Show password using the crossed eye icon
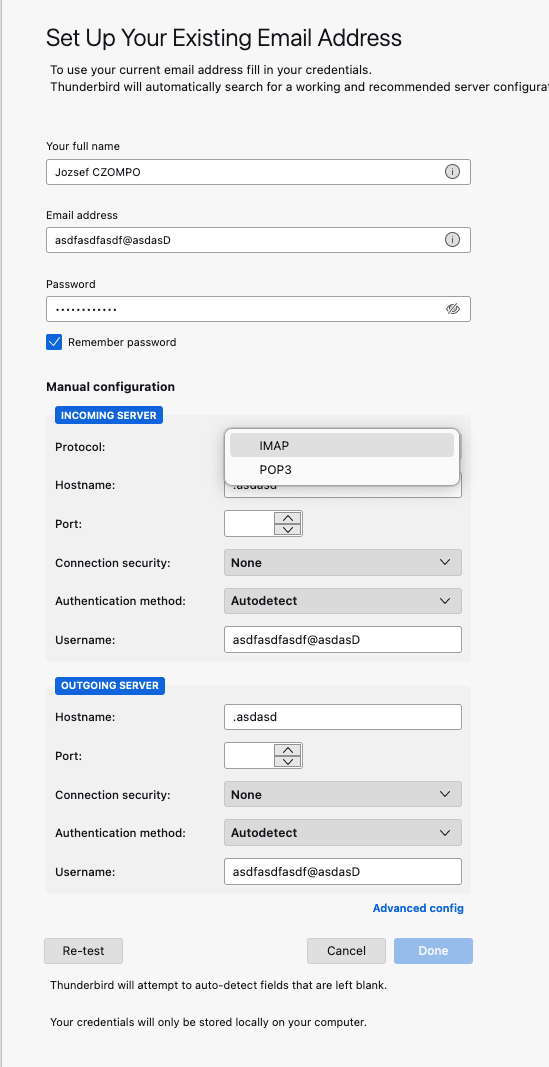This screenshot has height=1067, width=549. pos(452,309)
